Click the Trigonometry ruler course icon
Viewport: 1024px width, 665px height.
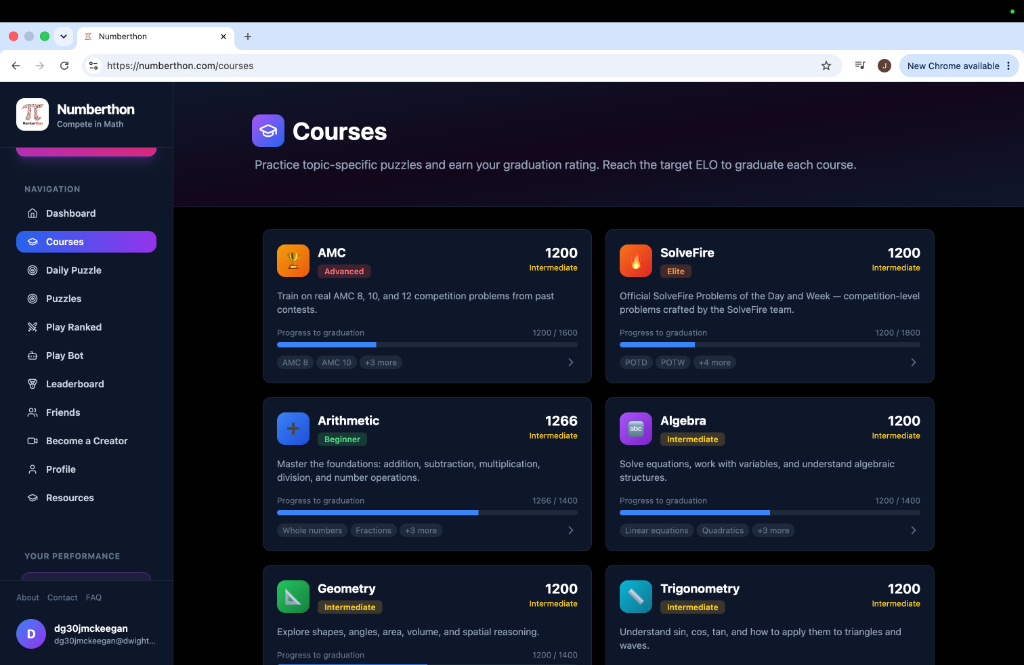tap(635, 596)
